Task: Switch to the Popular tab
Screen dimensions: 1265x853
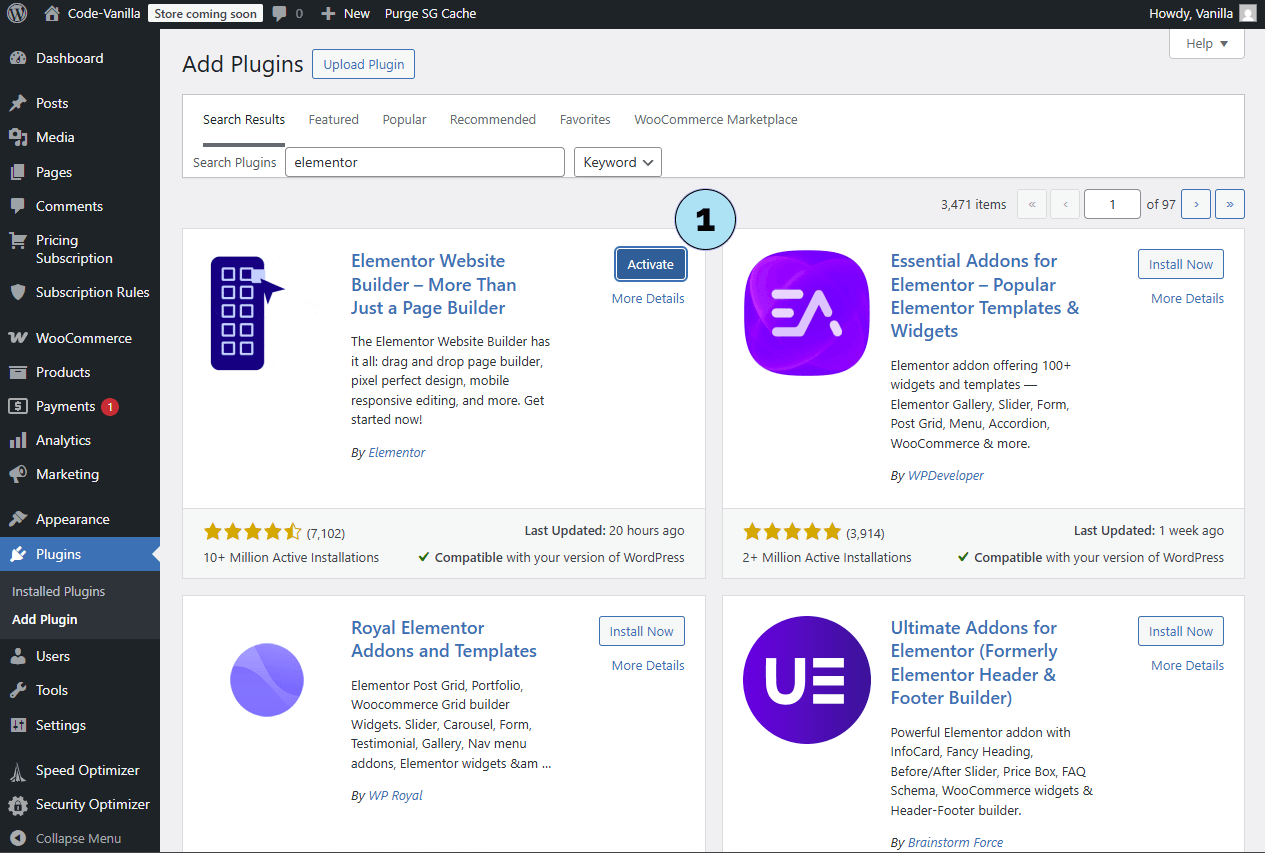Action: point(404,119)
